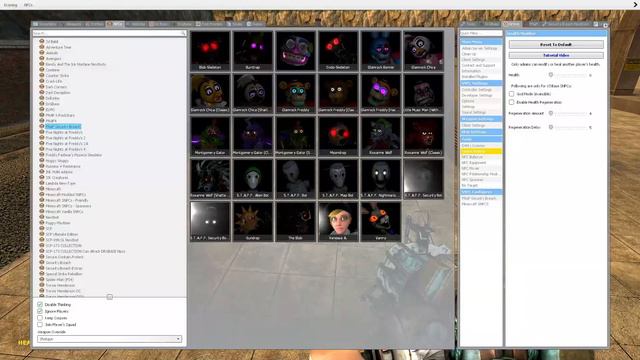Open the Animals NPC category
The width and height of the screenshot is (640, 360).
(x=52, y=53)
